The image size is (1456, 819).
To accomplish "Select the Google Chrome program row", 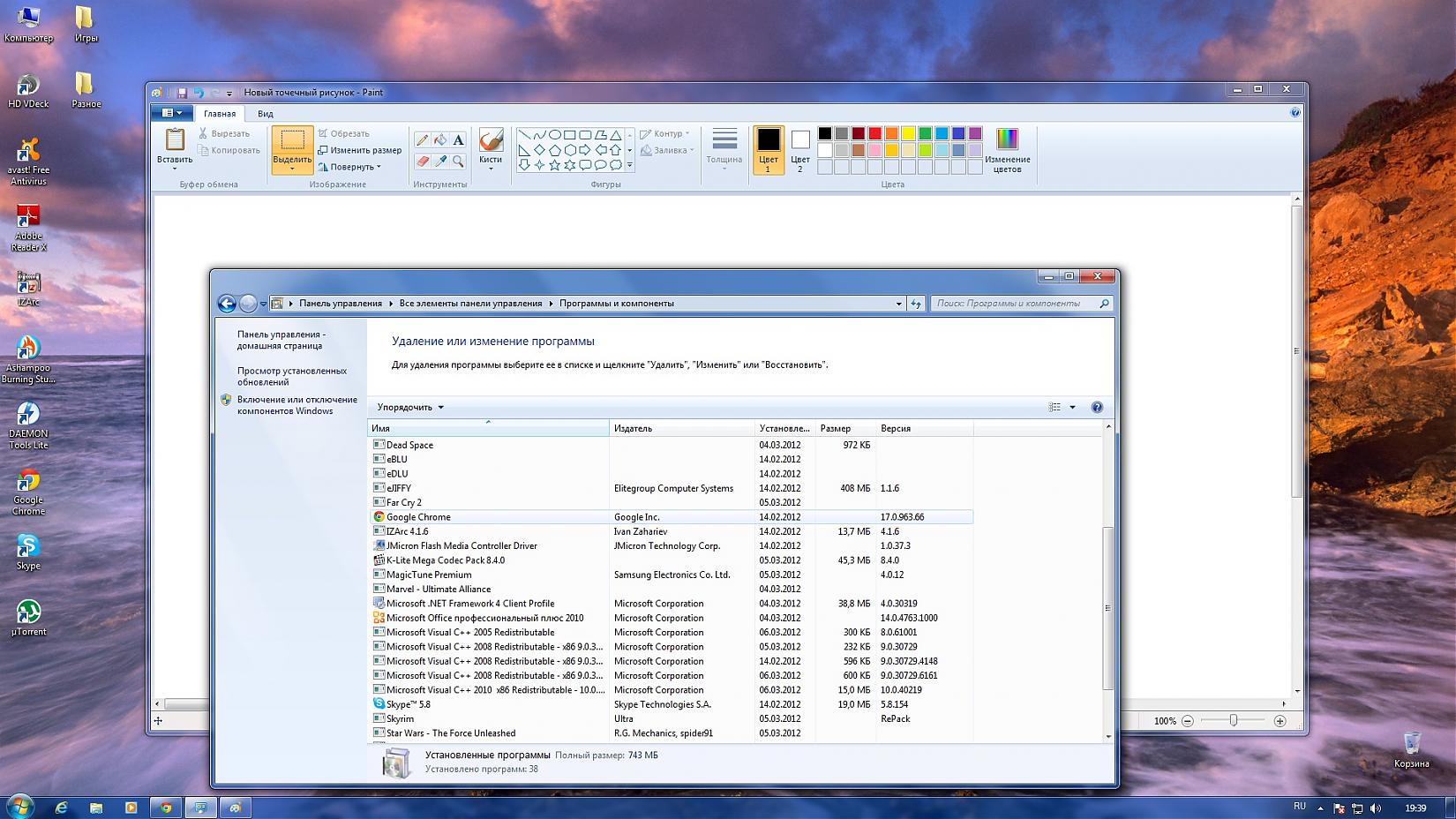I will click(x=418, y=517).
